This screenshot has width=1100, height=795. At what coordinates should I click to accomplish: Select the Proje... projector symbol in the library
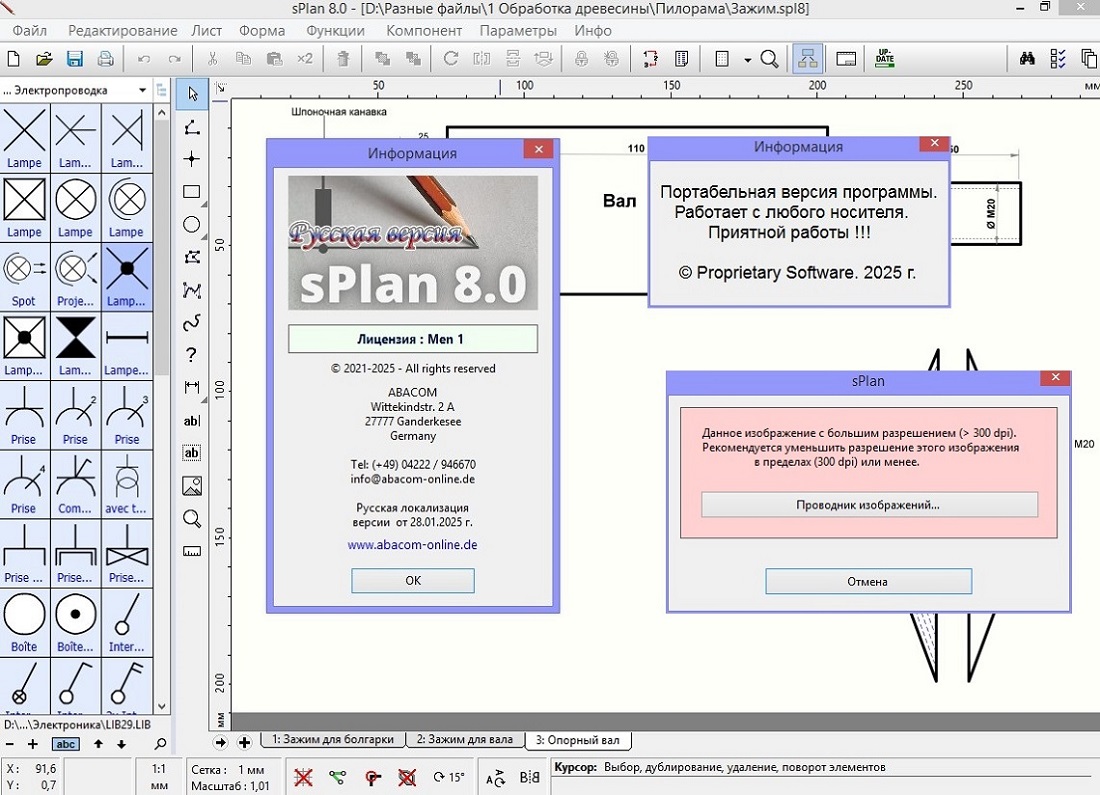(75, 276)
